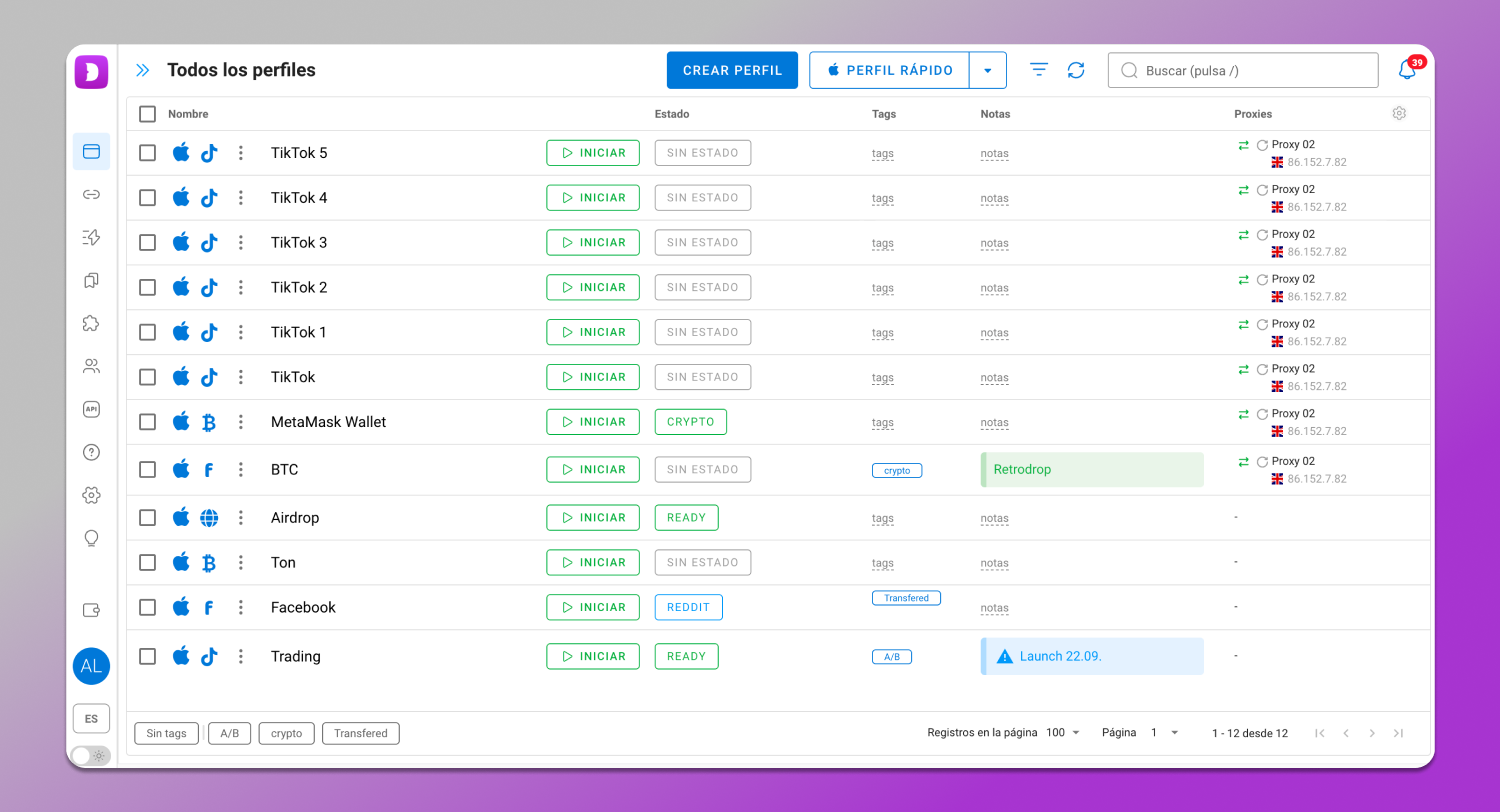Click the three-dot menu for MetaMask Wallet
Image resolution: width=1500 pixels, height=812 pixels.
[240, 422]
